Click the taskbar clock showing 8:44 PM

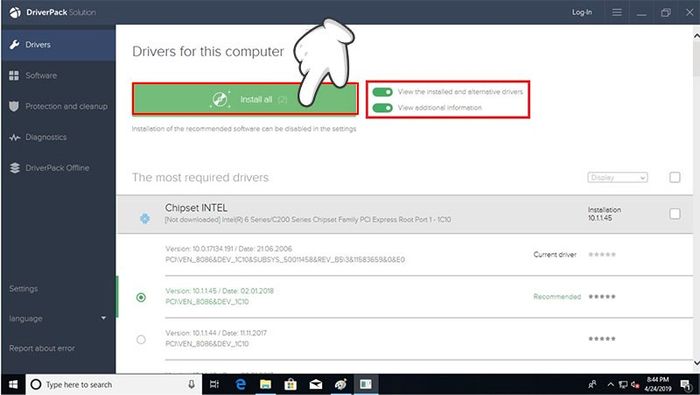[x=658, y=384]
